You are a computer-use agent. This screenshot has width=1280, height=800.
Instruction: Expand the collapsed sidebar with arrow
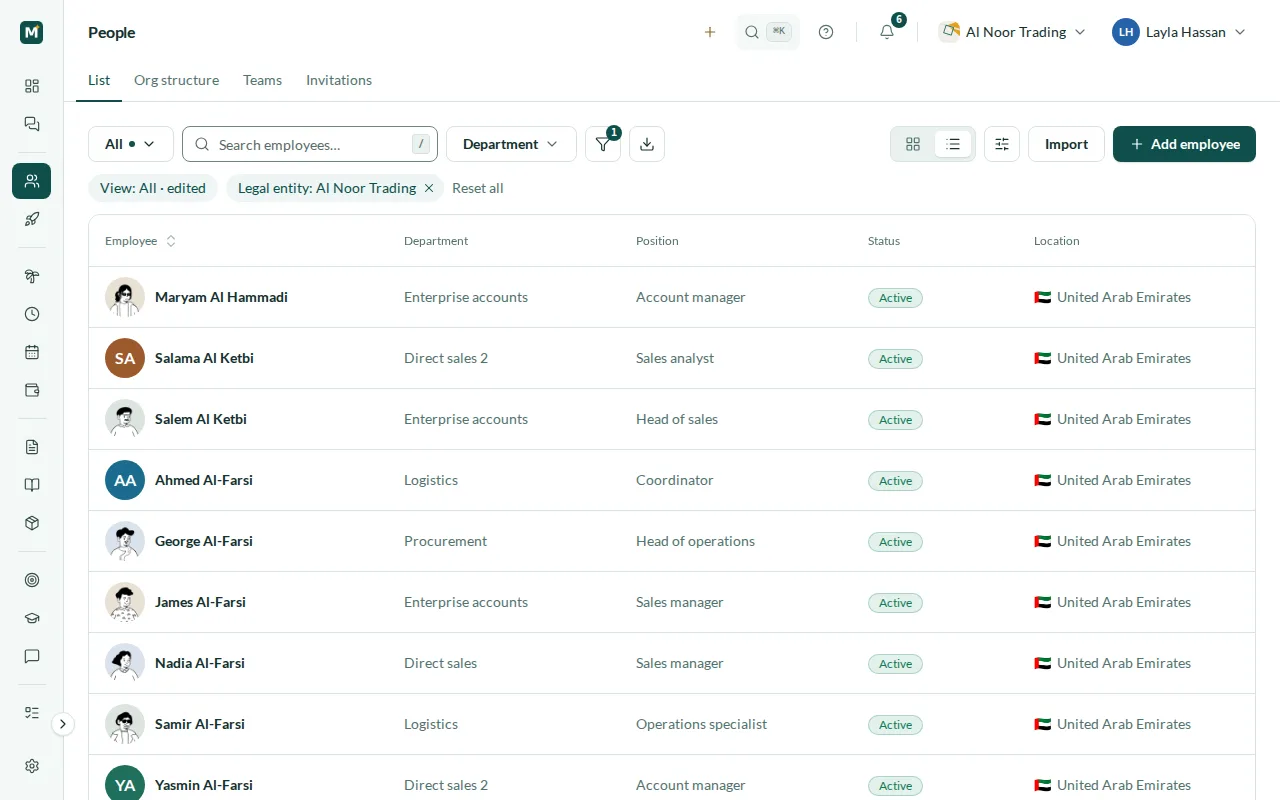[63, 724]
